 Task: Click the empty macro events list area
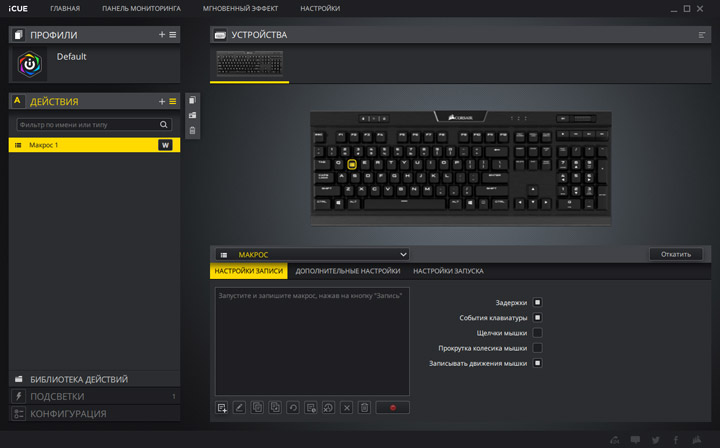[312, 342]
